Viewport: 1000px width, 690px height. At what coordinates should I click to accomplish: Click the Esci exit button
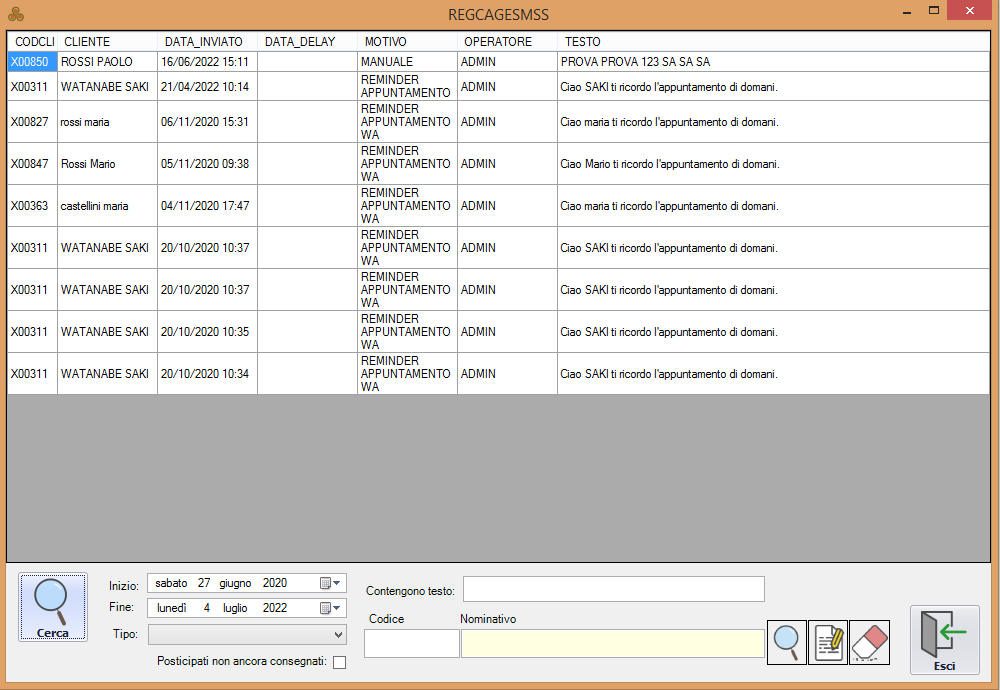[944, 639]
